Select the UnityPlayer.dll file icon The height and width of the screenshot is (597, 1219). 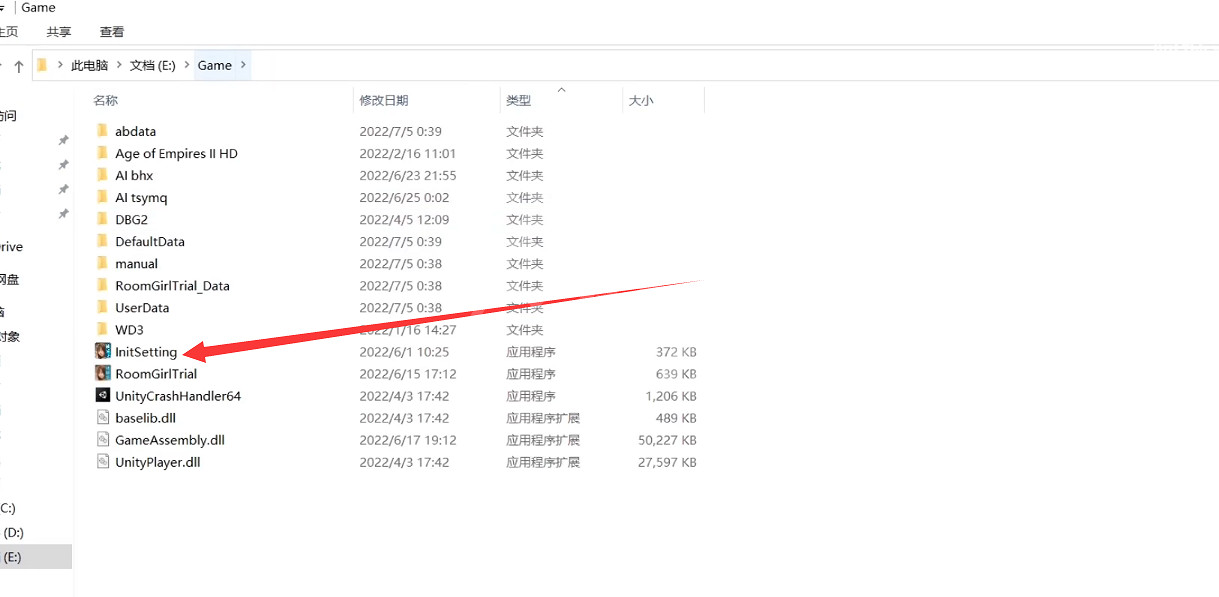tap(102, 462)
